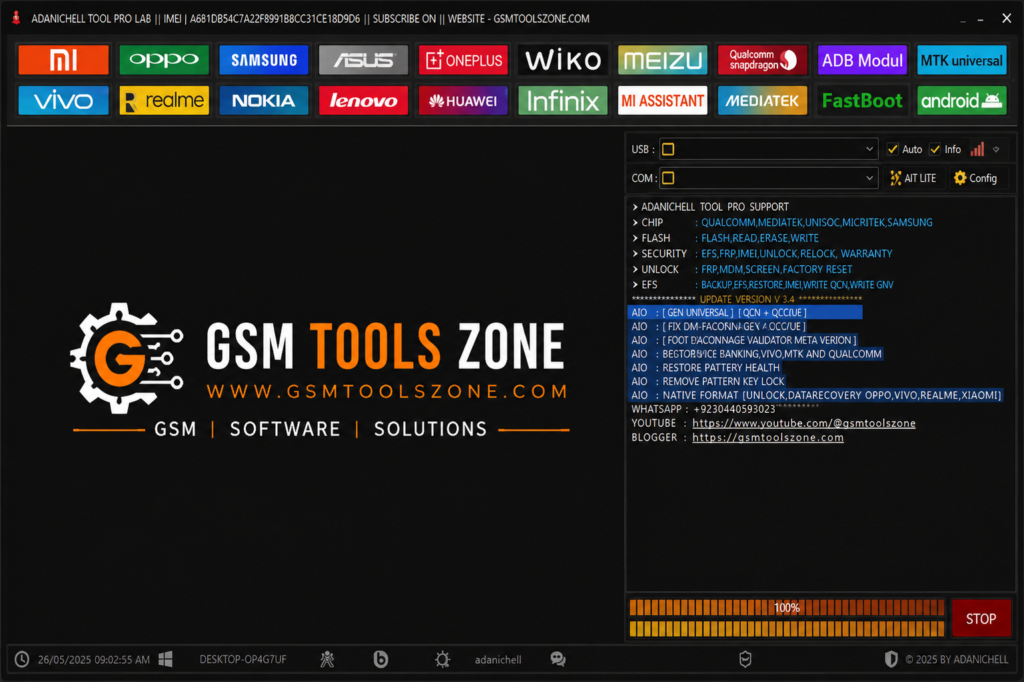1024x682 pixels.
Task: Click the shield icon beside copyright text
Action: click(891, 659)
